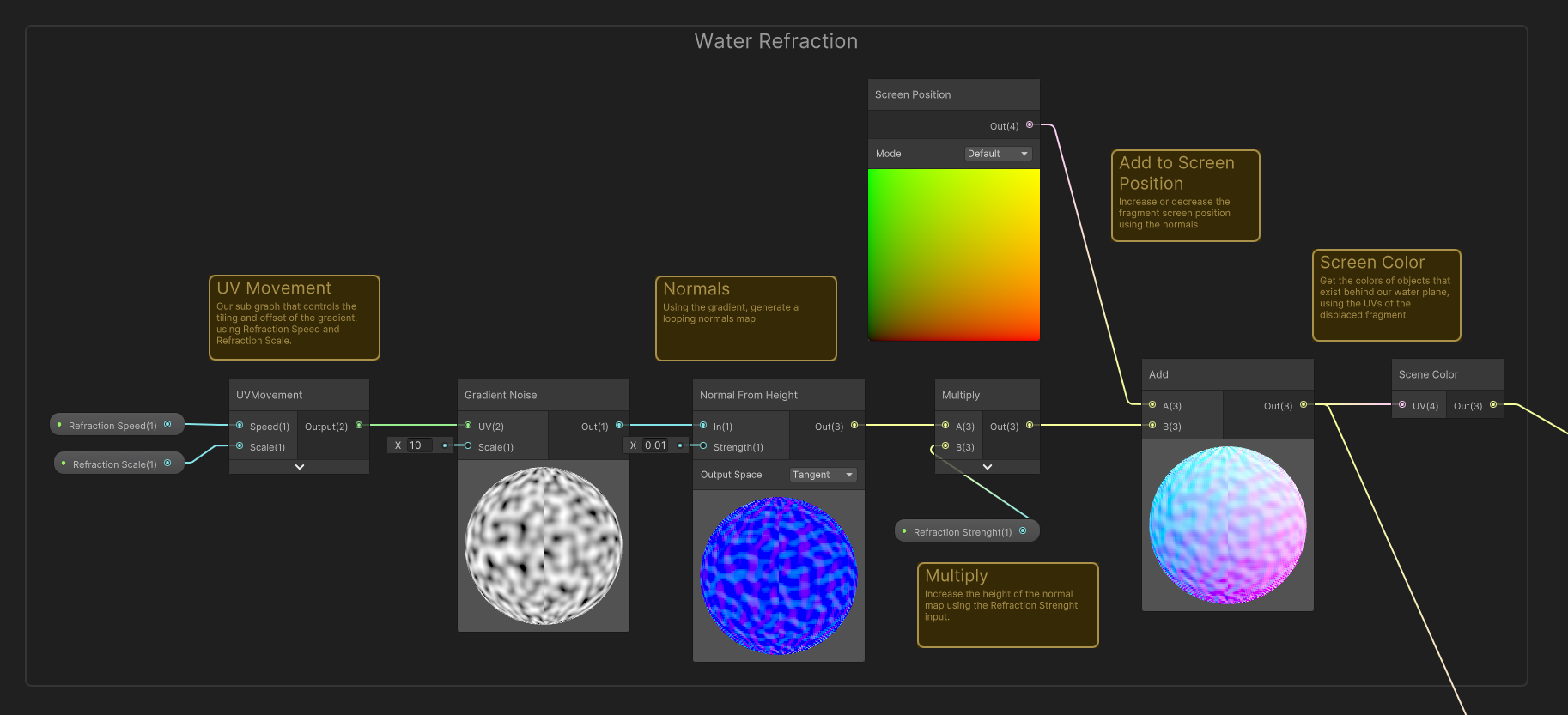Click the UV Movement sticky note
Image resolution: width=1568 pixels, height=715 pixels.
[x=295, y=318]
